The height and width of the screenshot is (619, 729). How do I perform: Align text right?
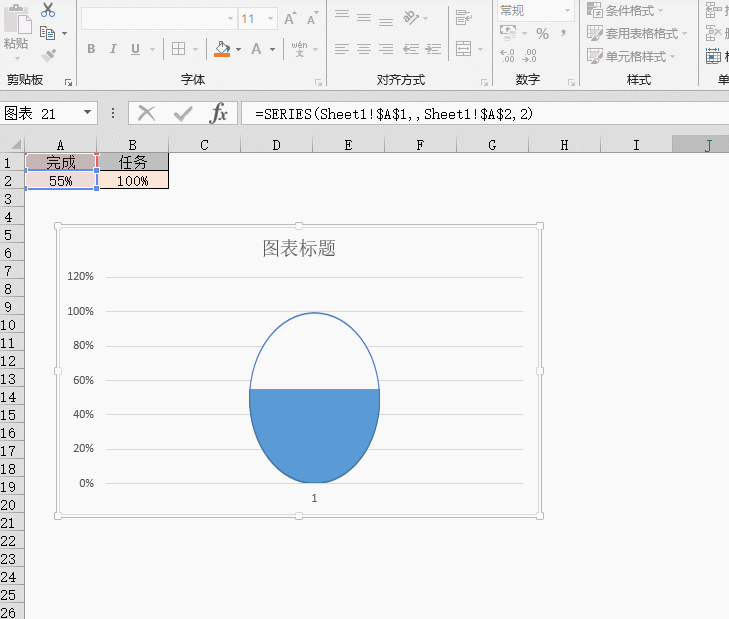[x=386, y=49]
